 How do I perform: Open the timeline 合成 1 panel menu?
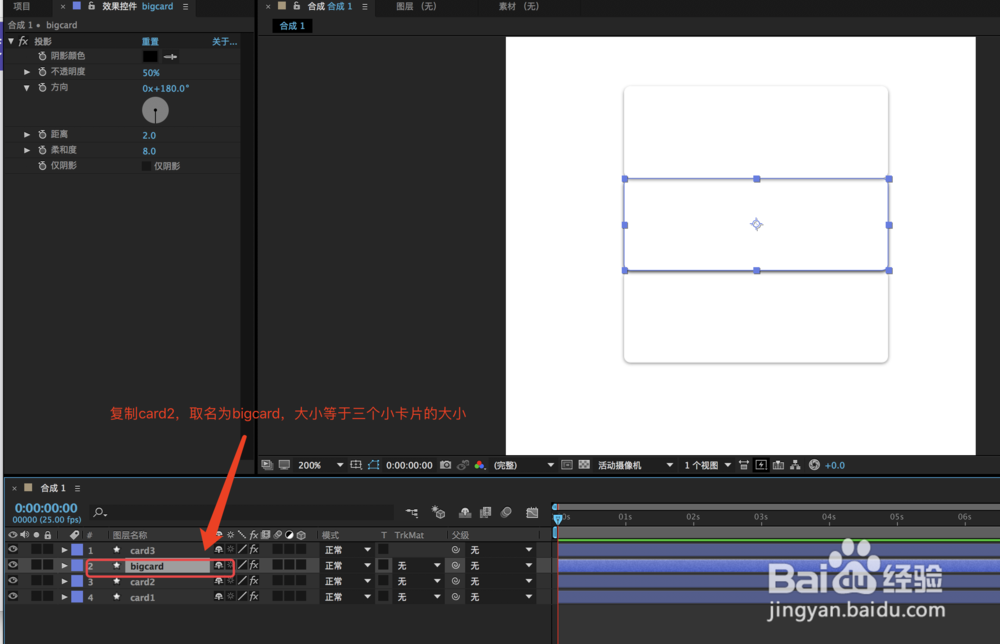pos(78,488)
